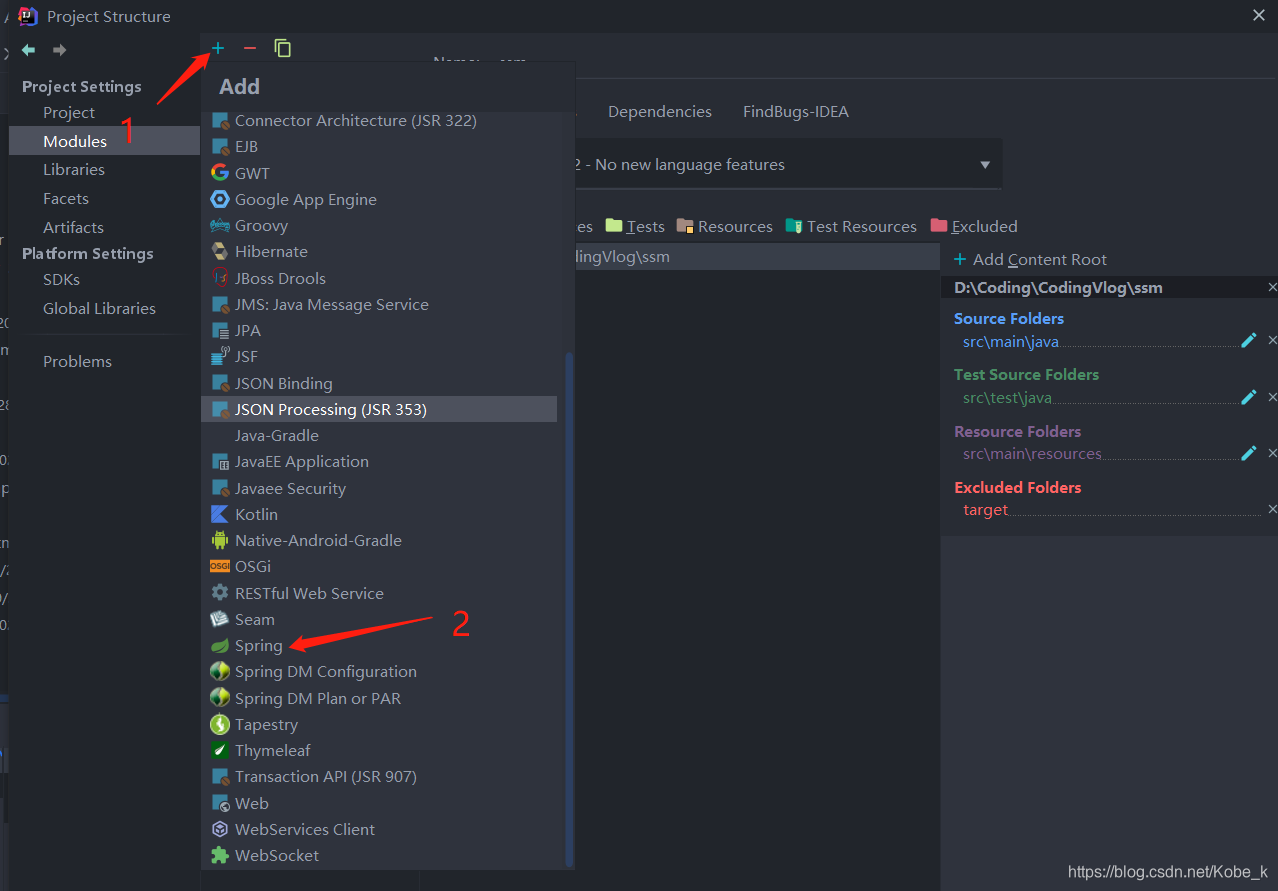Click the red minus Remove button
This screenshot has width=1278, height=891.
[250, 48]
